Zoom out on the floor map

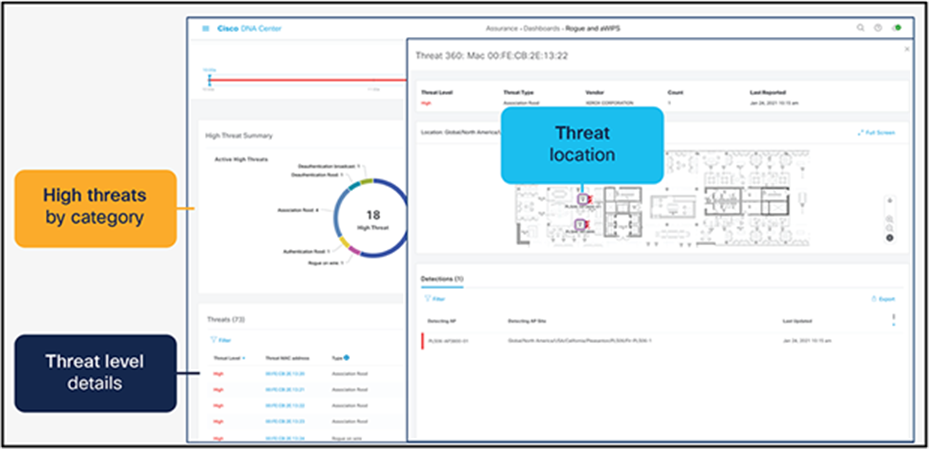[889, 228]
